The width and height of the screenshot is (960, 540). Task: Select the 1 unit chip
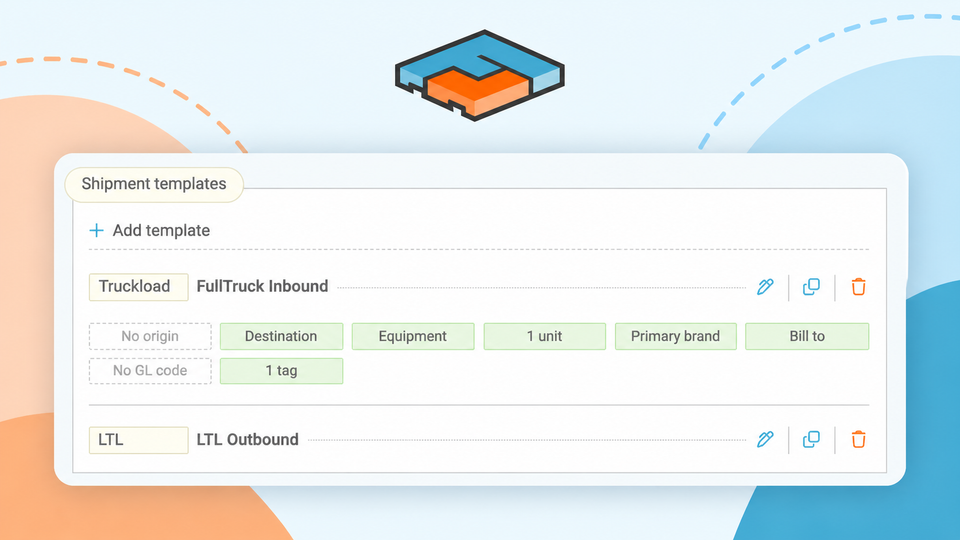(544, 336)
